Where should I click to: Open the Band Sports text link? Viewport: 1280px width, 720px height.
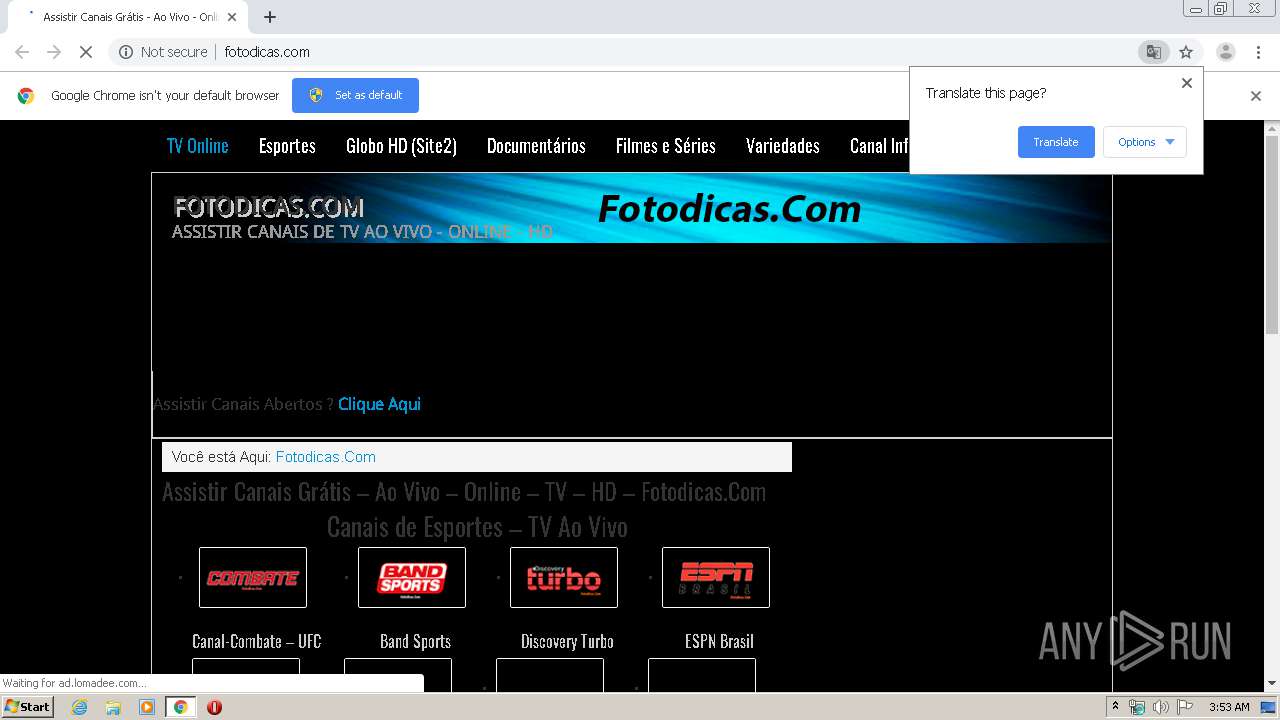[x=415, y=642]
